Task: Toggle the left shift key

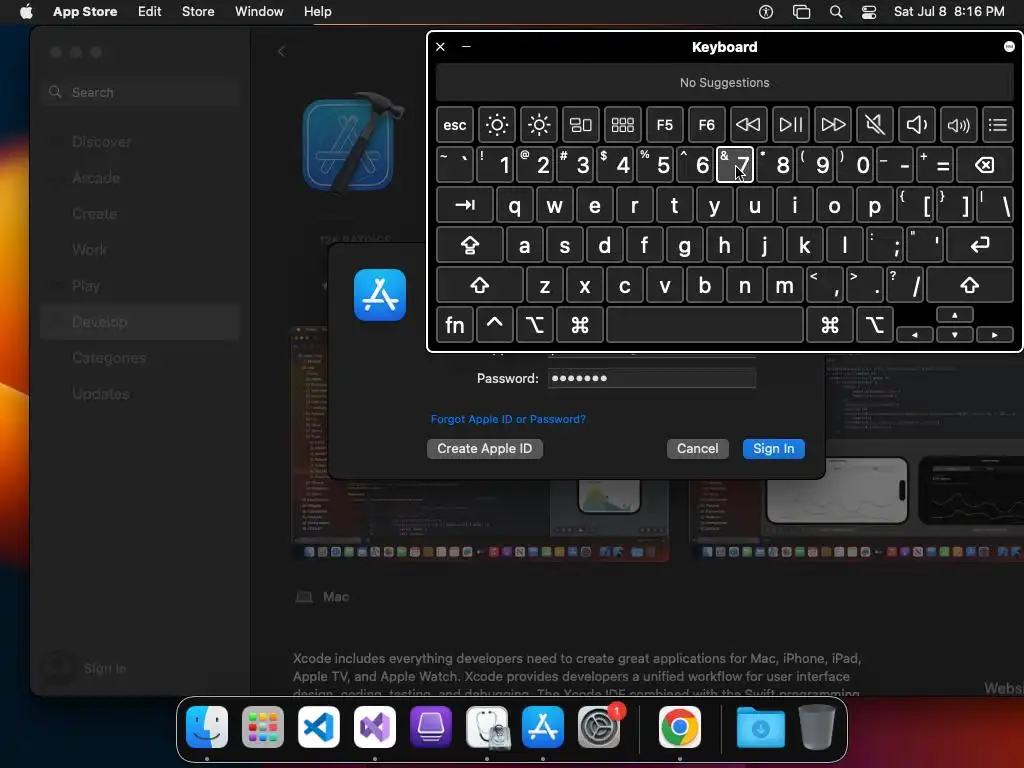Action: [479, 285]
